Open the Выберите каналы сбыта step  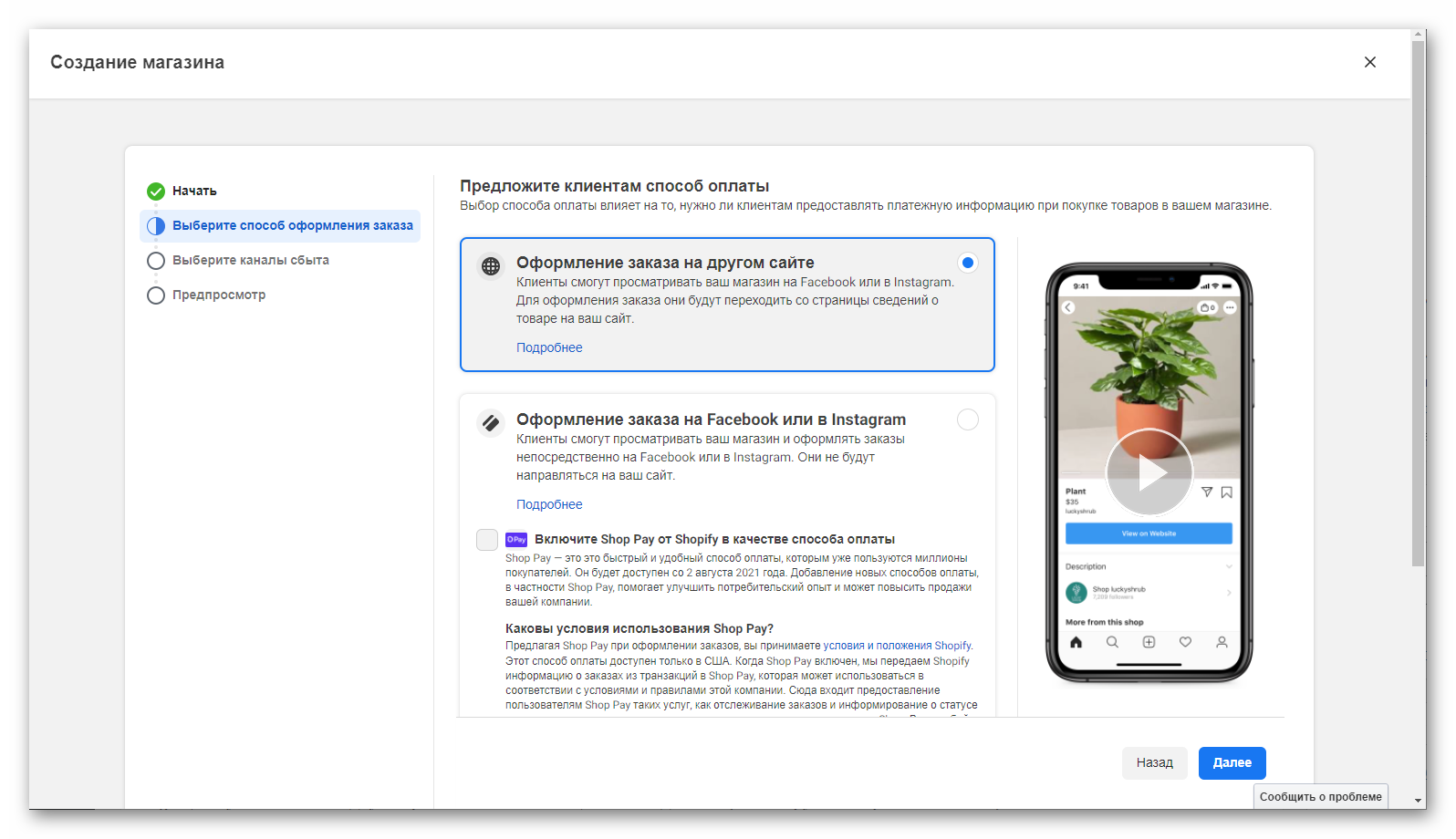[x=250, y=261]
